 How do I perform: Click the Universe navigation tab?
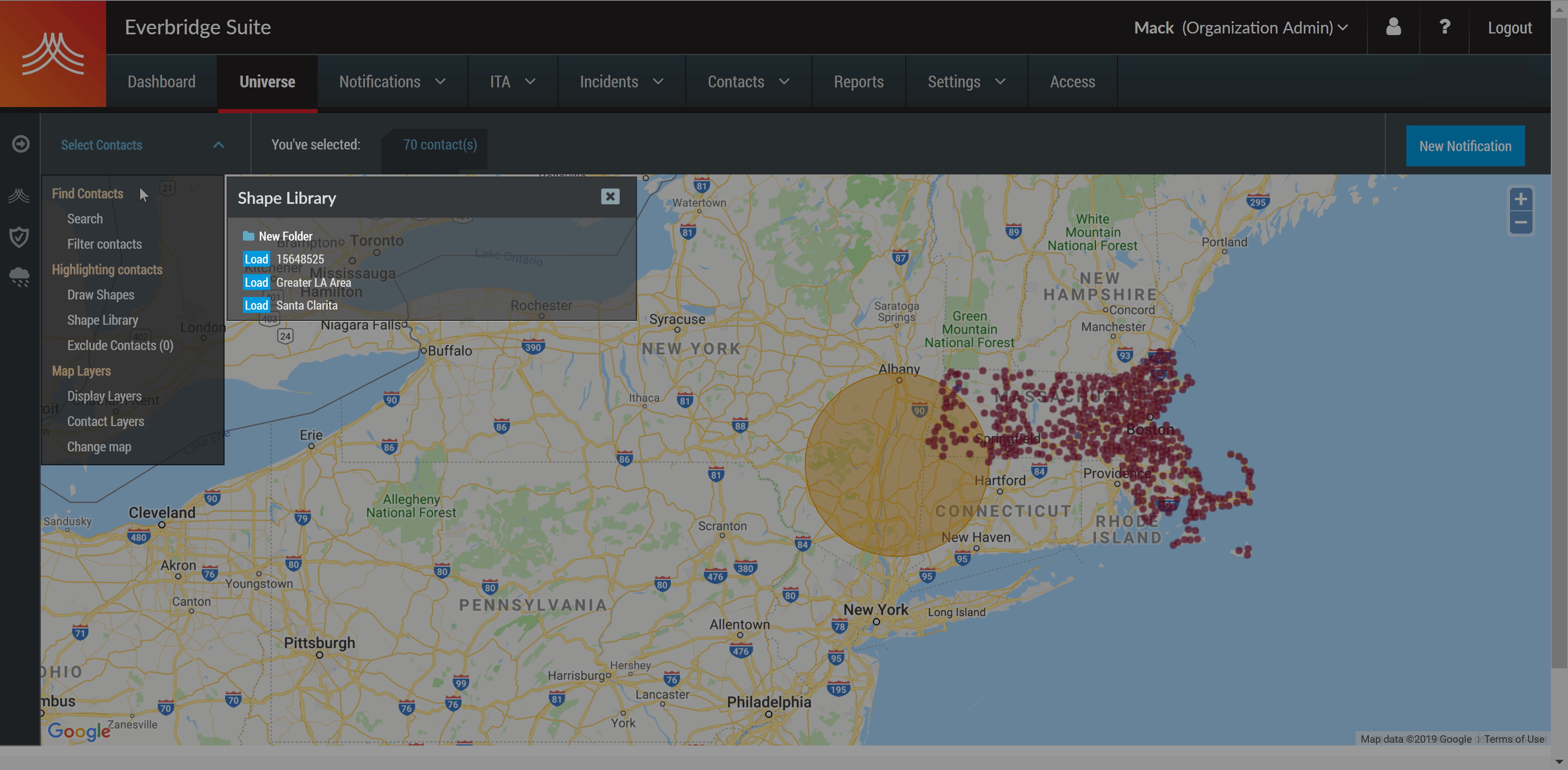[x=266, y=80]
